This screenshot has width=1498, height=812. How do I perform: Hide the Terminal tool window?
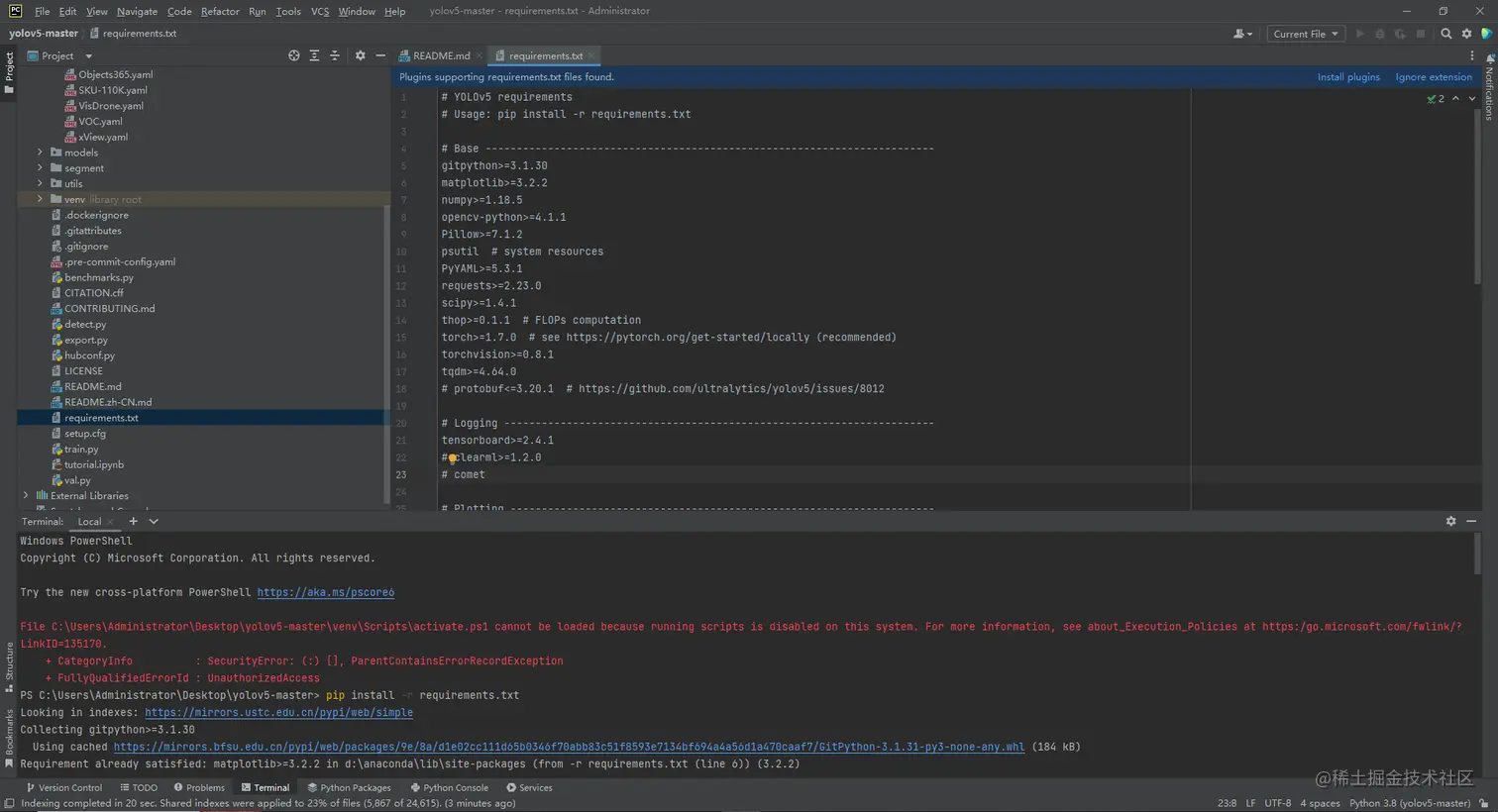(1471, 521)
